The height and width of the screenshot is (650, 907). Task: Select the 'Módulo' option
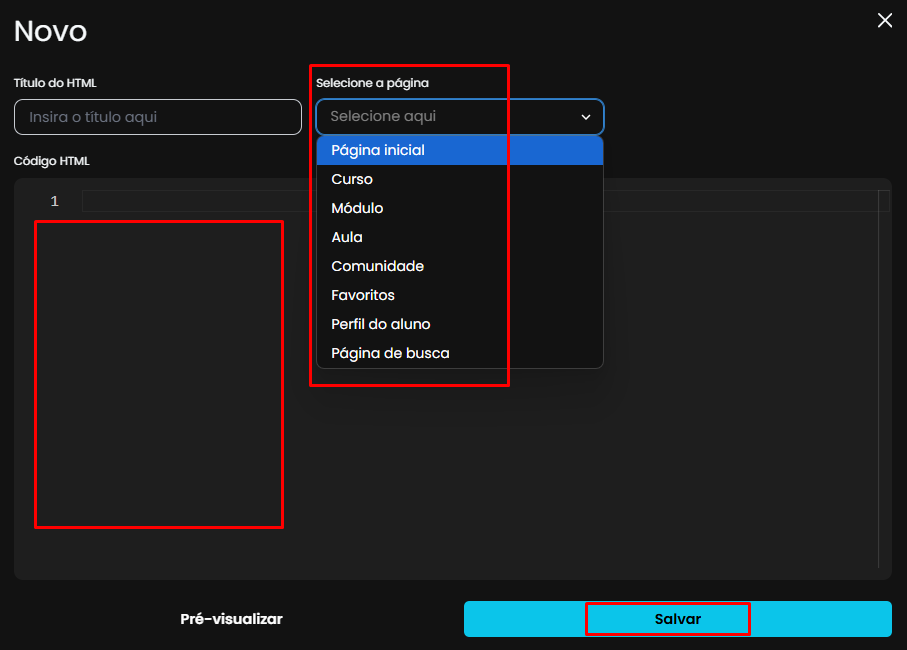pyautogui.click(x=460, y=208)
